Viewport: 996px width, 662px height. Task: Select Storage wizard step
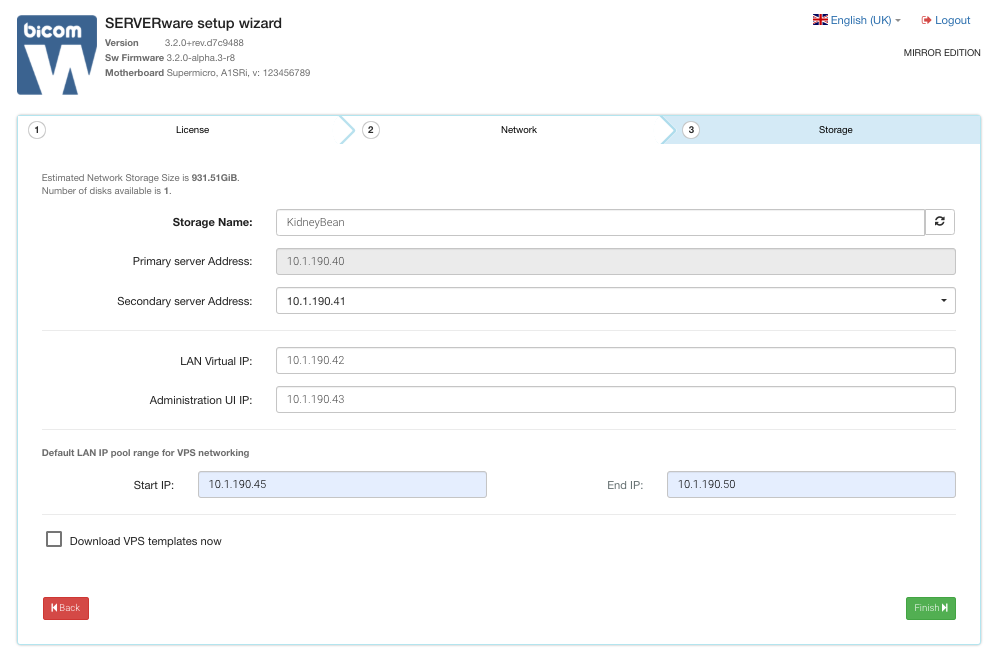coord(835,130)
